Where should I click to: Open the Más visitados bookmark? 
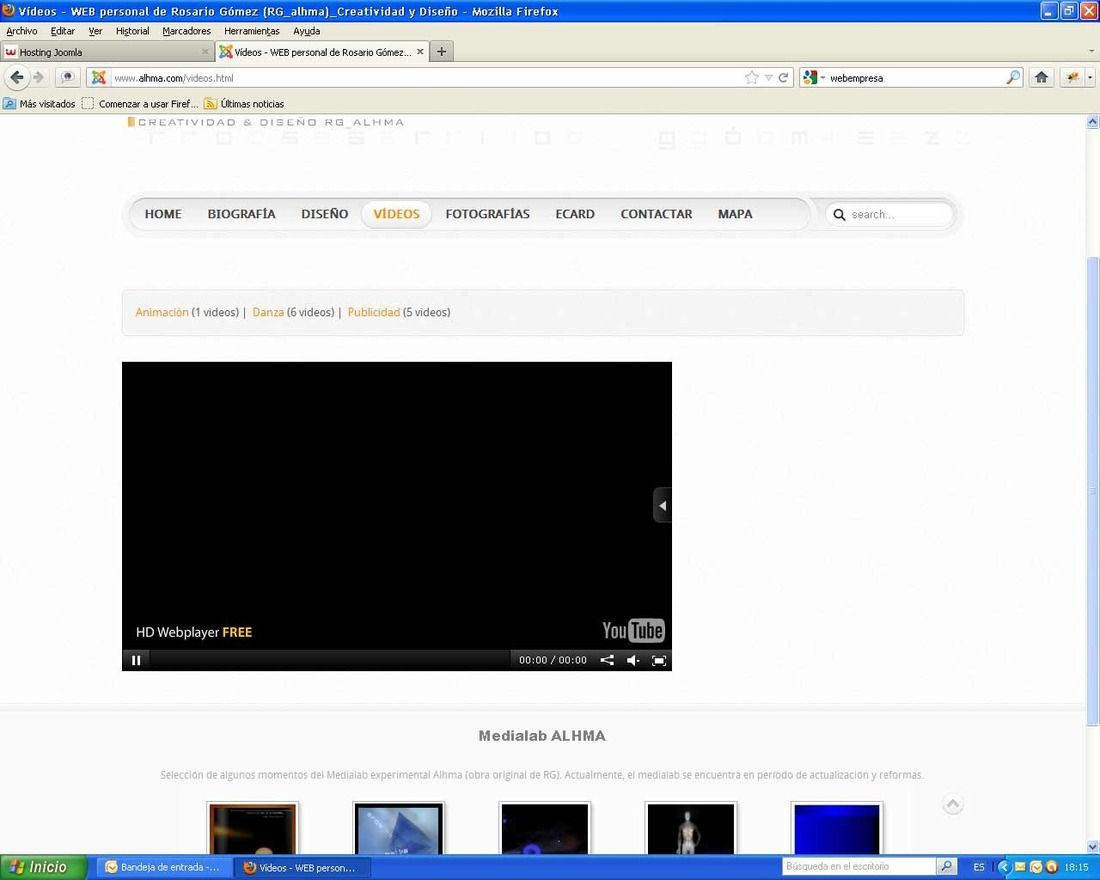click(x=39, y=104)
